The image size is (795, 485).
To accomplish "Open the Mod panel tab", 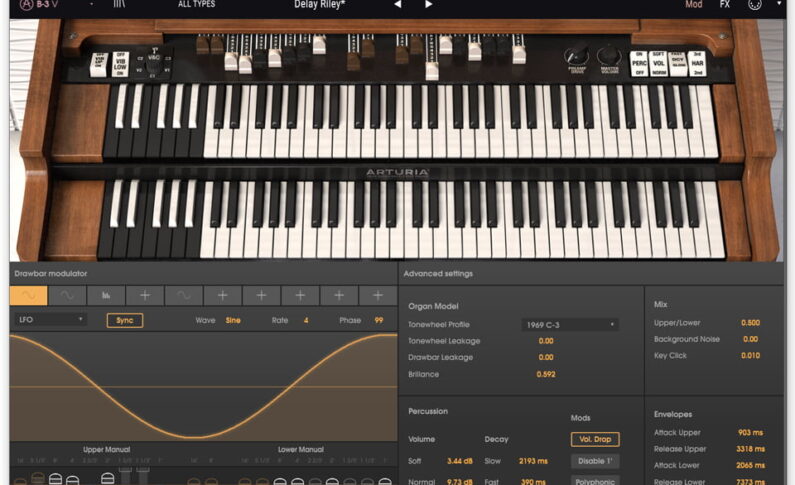I will tap(694, 4).
